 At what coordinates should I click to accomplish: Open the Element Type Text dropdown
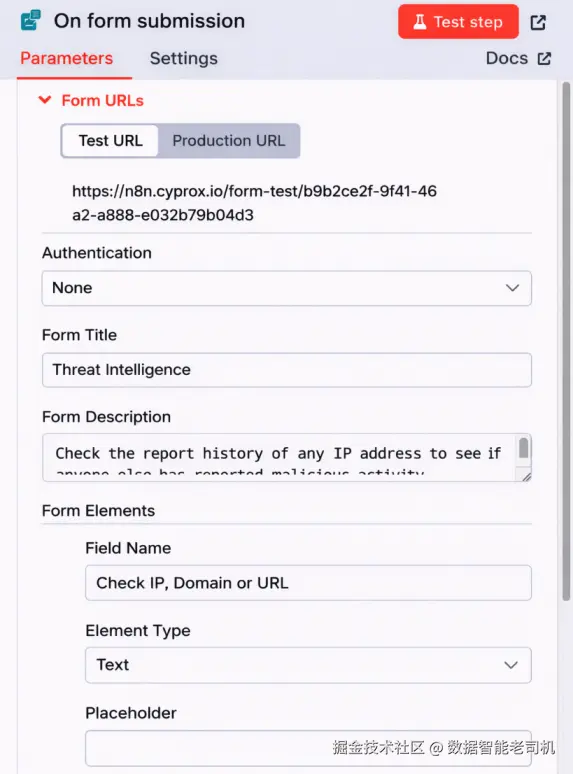pos(308,665)
